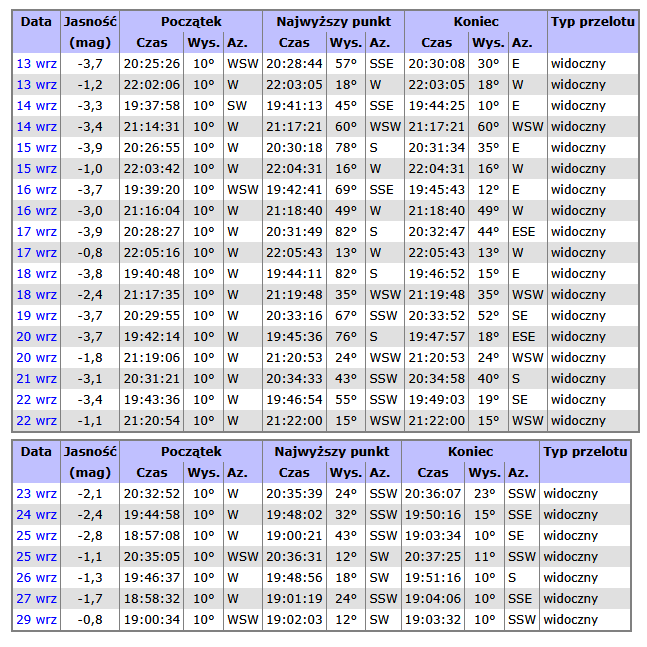Click the highest point time 20:36:31

click(x=294, y=557)
